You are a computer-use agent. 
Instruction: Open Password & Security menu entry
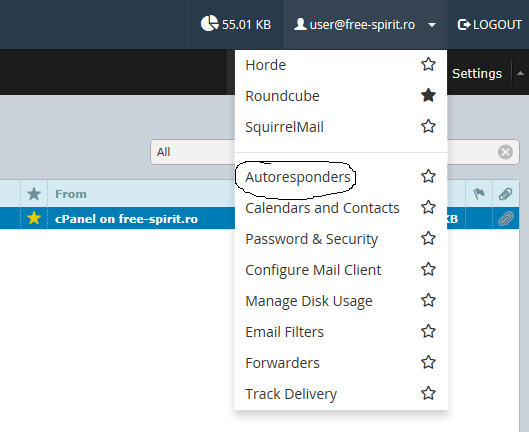tap(311, 239)
